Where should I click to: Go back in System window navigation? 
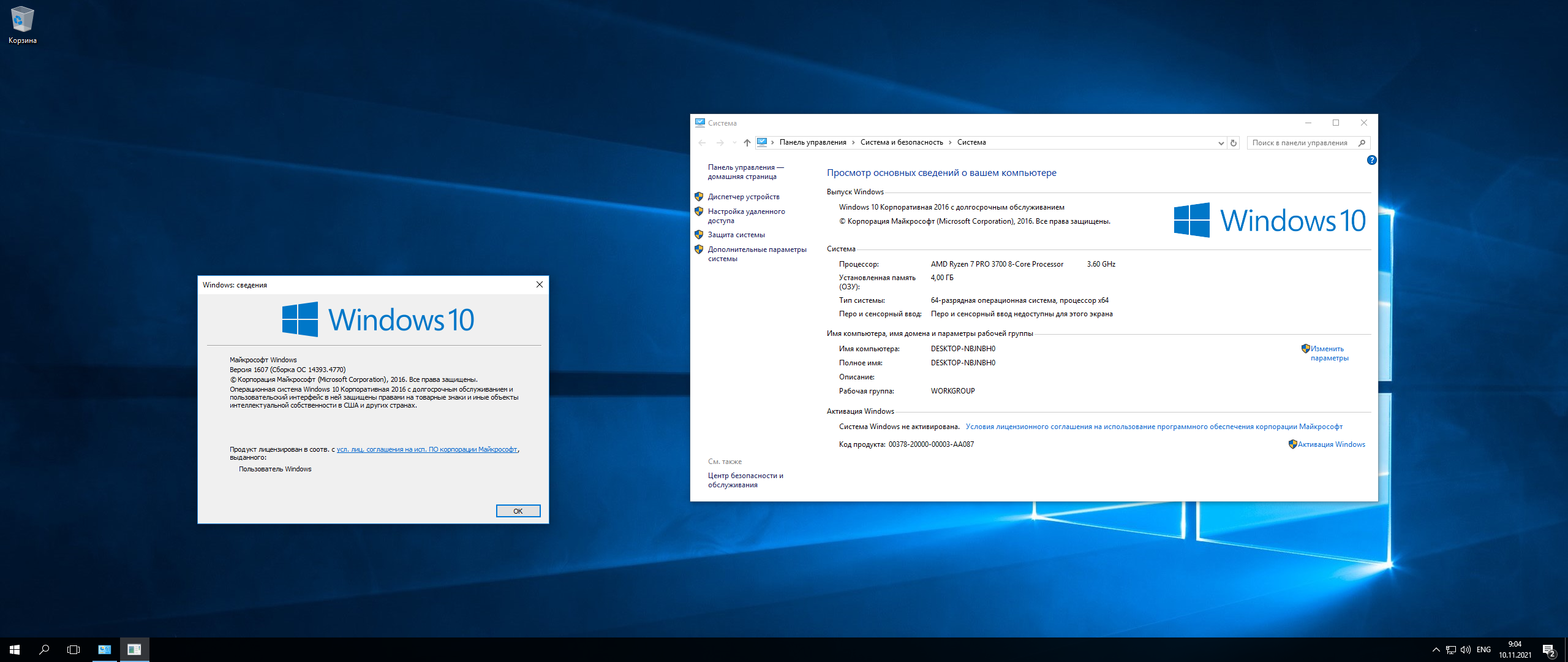point(703,142)
